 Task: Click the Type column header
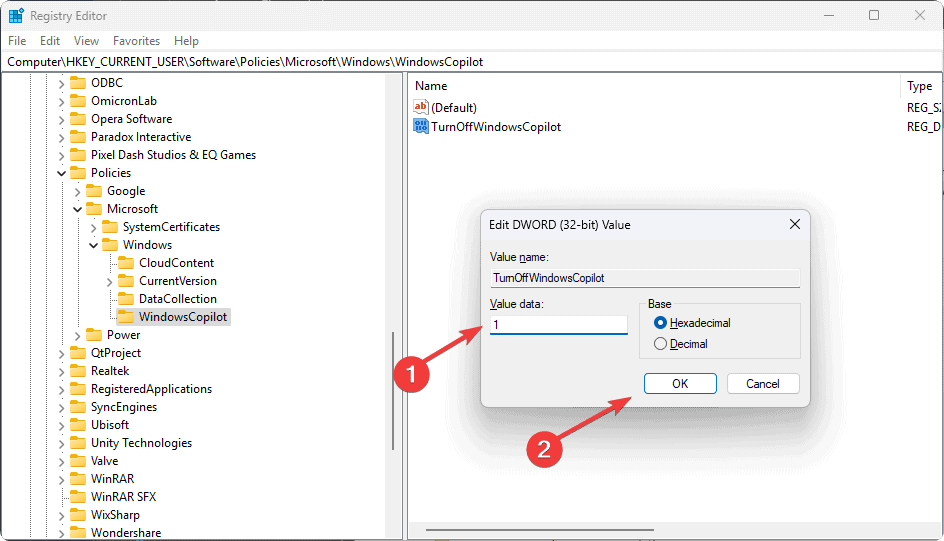click(x=921, y=86)
